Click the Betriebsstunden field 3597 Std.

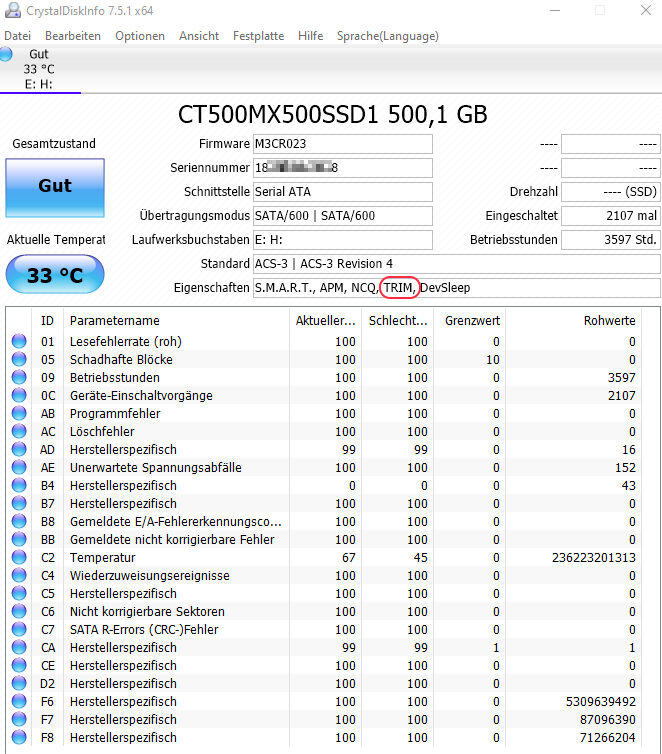(x=611, y=240)
